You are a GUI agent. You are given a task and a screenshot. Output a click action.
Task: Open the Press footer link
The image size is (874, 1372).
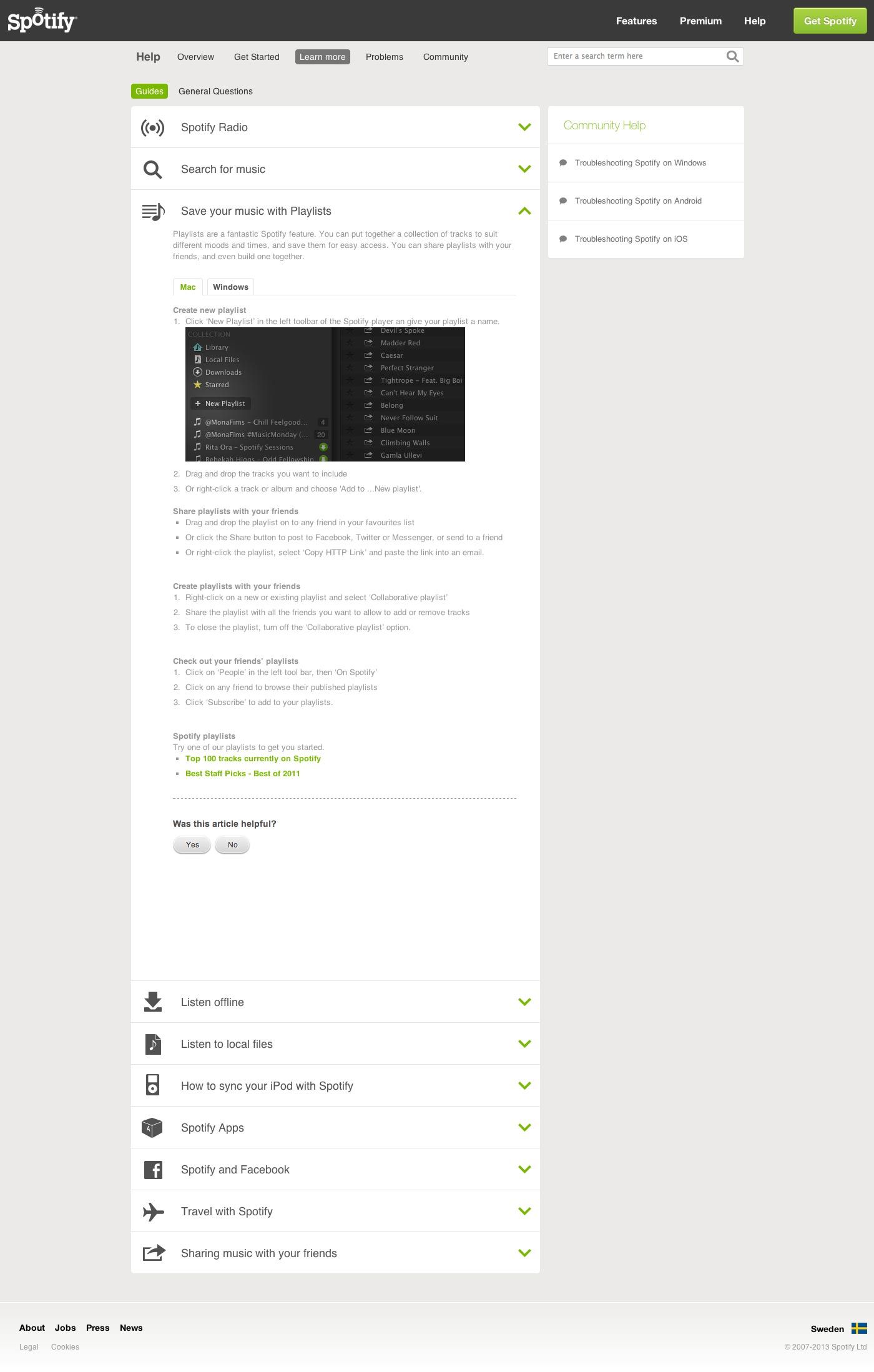pyautogui.click(x=97, y=1328)
